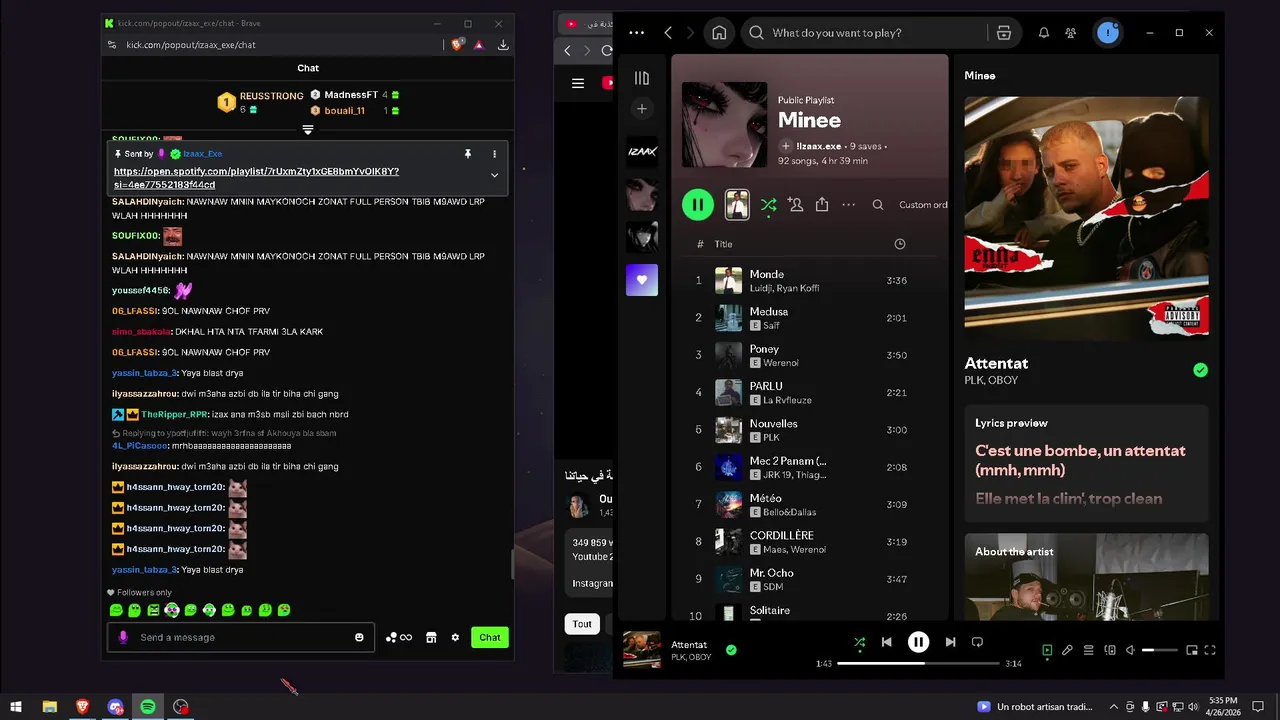Adjust the Spotify volume slider

(1160, 650)
